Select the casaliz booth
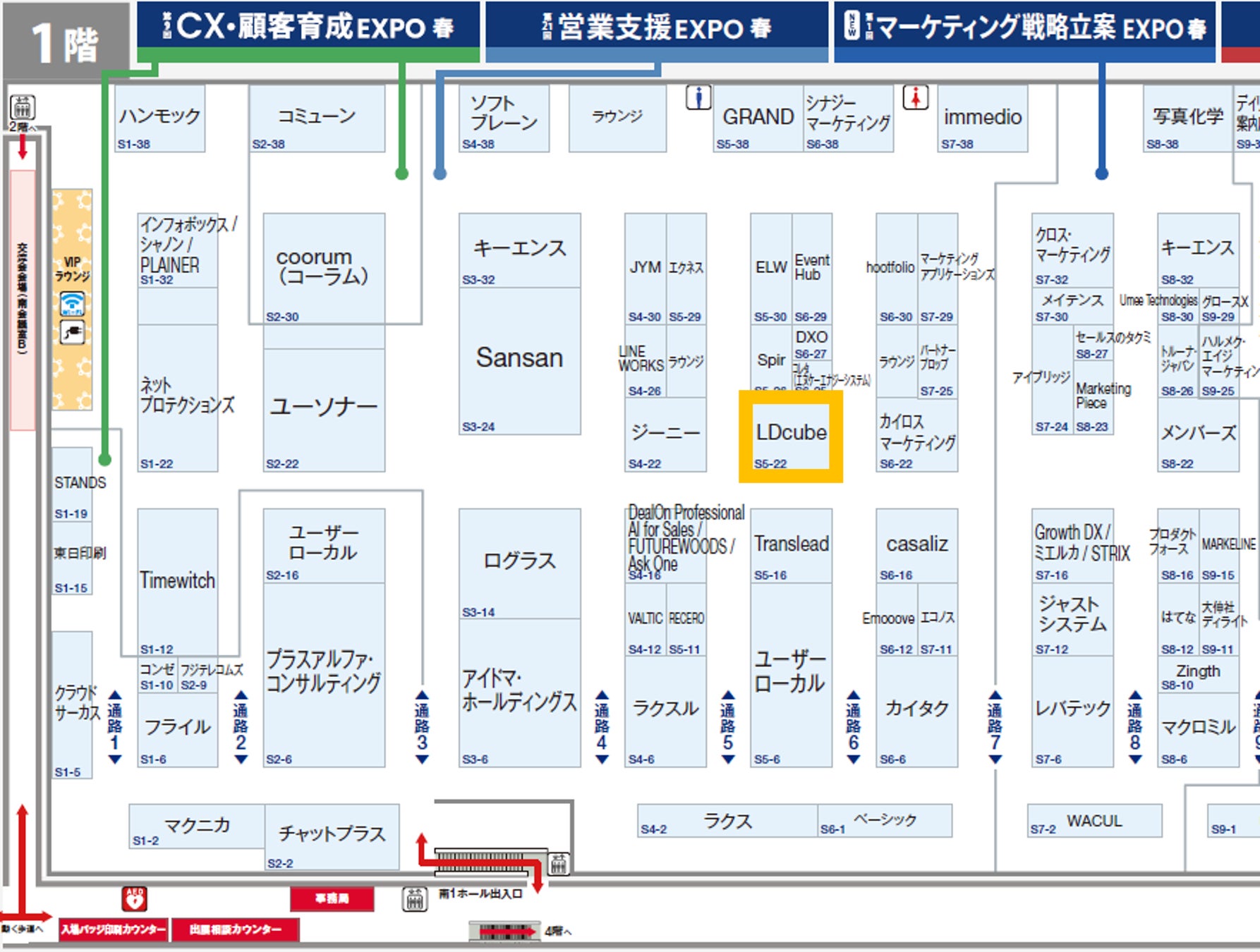1260x952 pixels. pos(917,546)
